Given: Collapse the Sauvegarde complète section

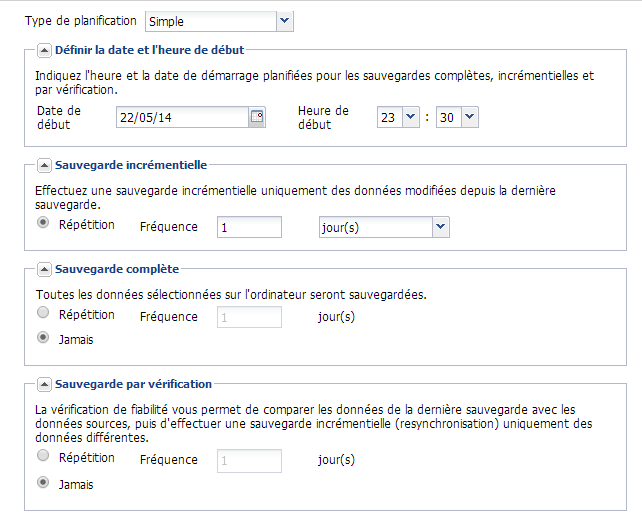Looking at the screenshot, I should (x=44, y=269).
